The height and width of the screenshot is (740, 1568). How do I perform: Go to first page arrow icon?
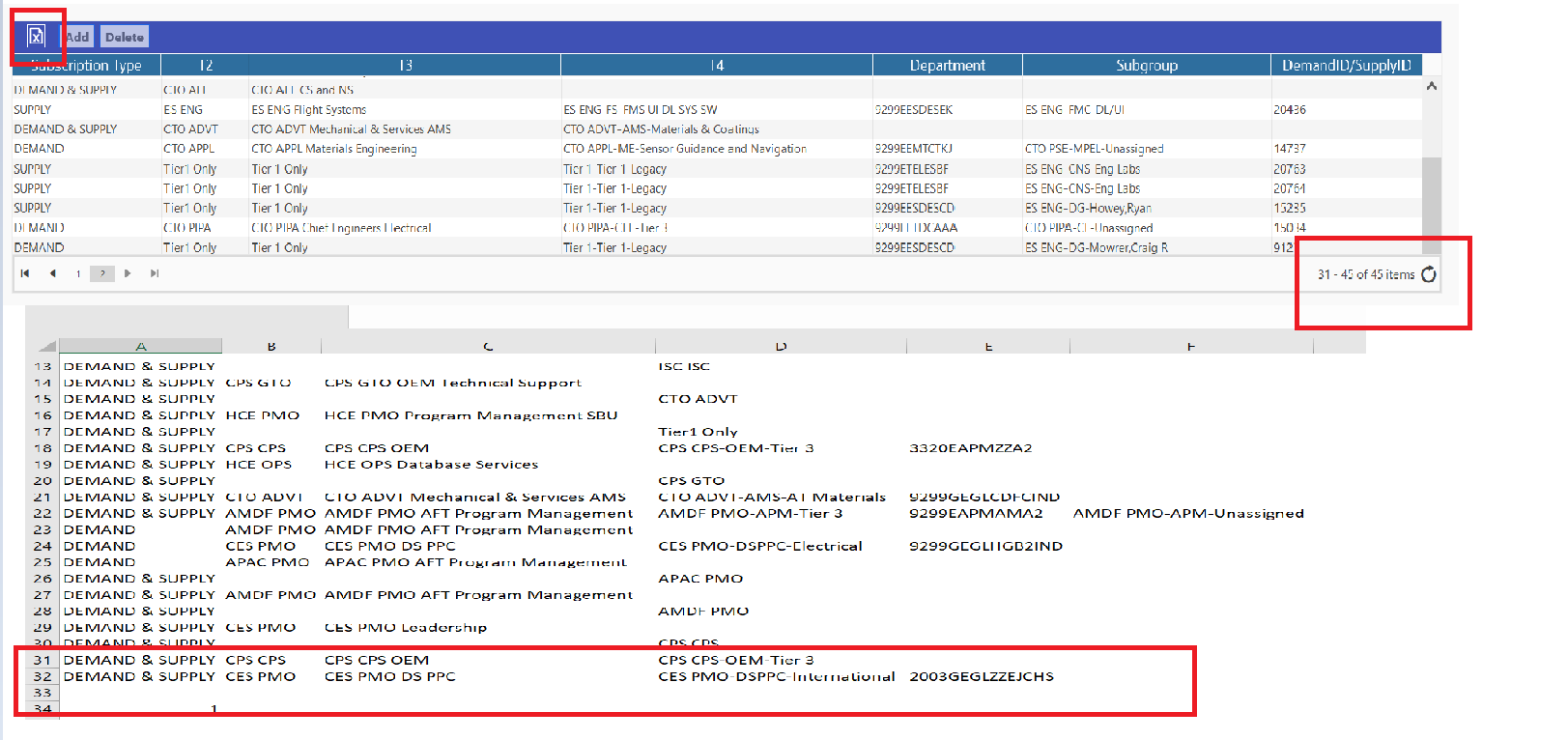(x=25, y=273)
